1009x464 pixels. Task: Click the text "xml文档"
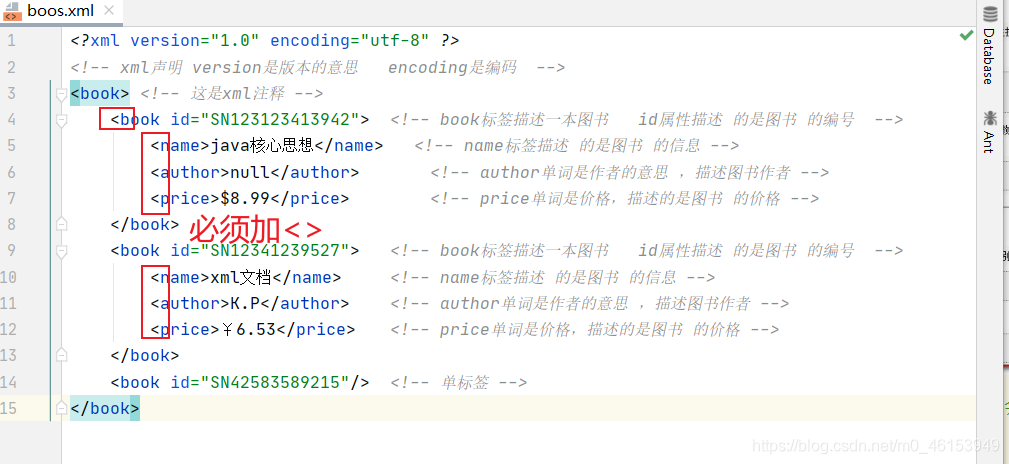click(x=241, y=277)
